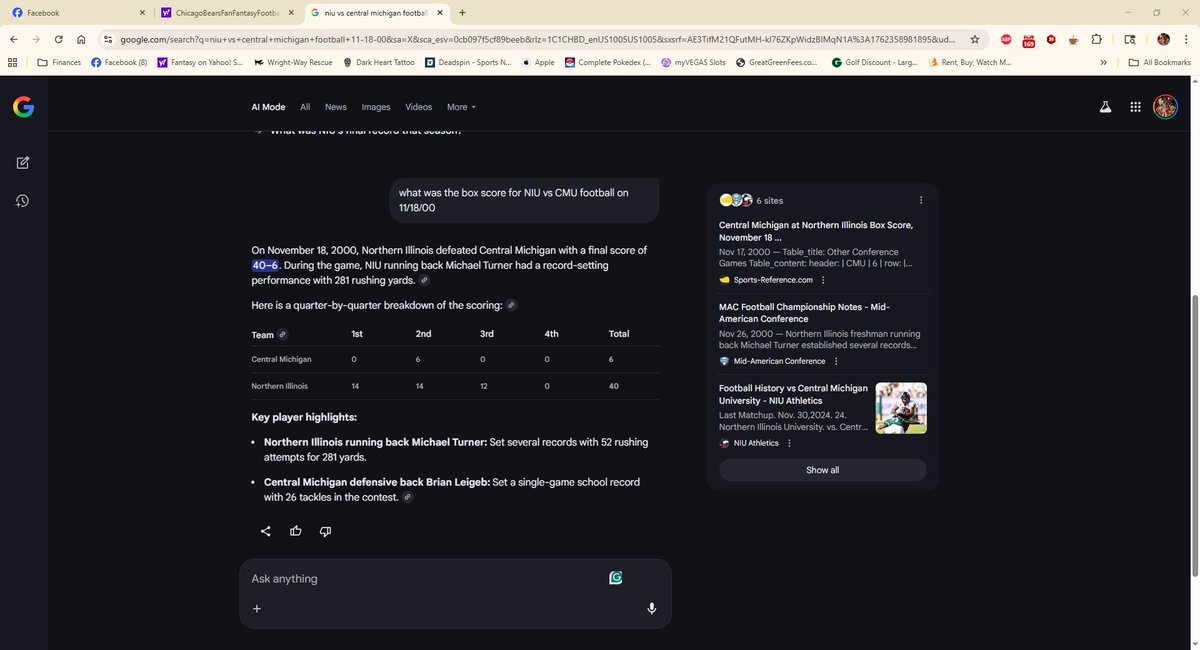Go back to the previous page

point(14,39)
